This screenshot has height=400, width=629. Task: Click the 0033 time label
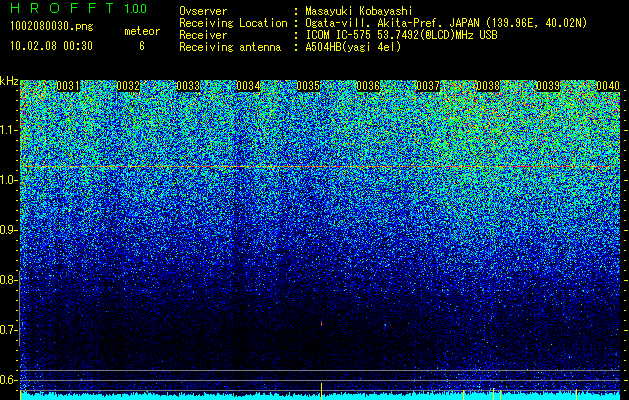pos(188,86)
